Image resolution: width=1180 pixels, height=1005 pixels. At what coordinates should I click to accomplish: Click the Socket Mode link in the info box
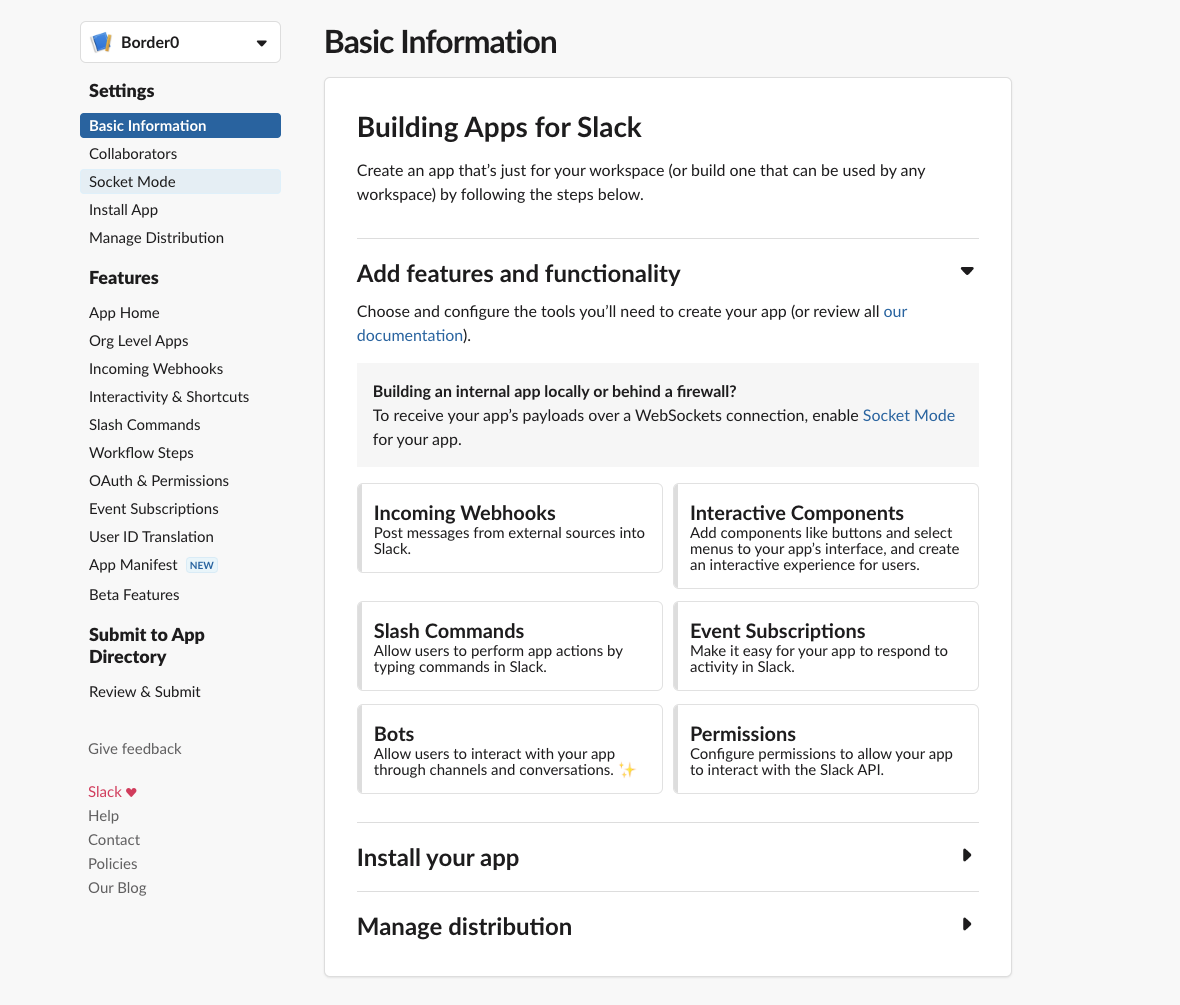(908, 416)
